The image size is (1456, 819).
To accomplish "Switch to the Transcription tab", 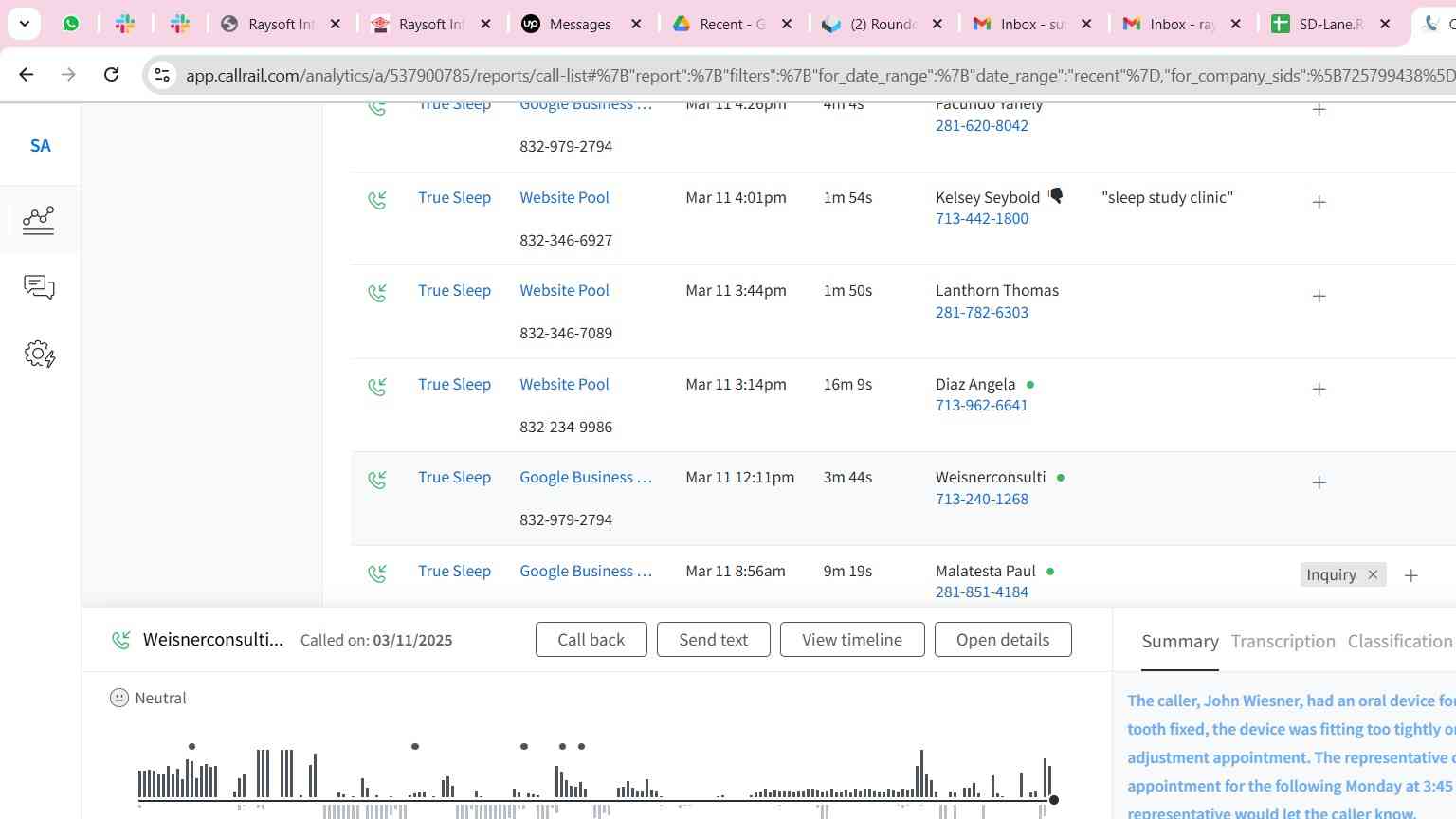I will tap(1283, 642).
